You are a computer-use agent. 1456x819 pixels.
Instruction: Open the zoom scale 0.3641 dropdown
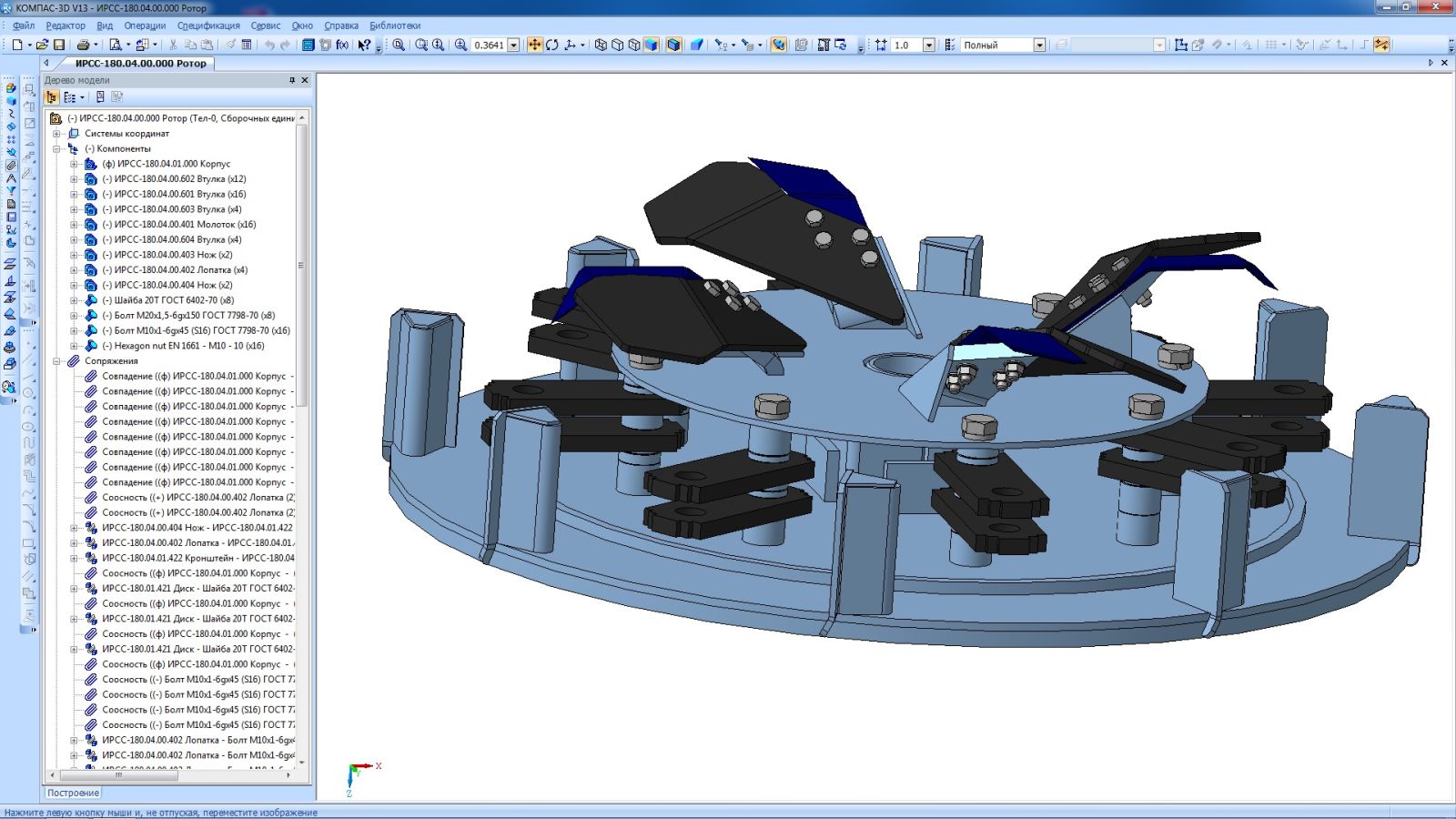[513, 45]
